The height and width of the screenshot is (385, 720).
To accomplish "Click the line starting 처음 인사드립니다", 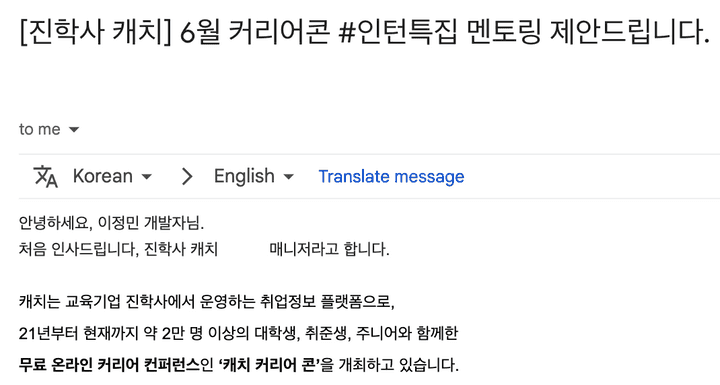I will pyautogui.click(x=204, y=249).
